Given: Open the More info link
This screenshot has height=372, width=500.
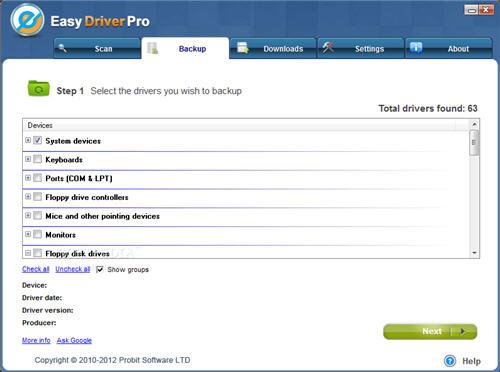Looking at the screenshot, I should (36, 340).
